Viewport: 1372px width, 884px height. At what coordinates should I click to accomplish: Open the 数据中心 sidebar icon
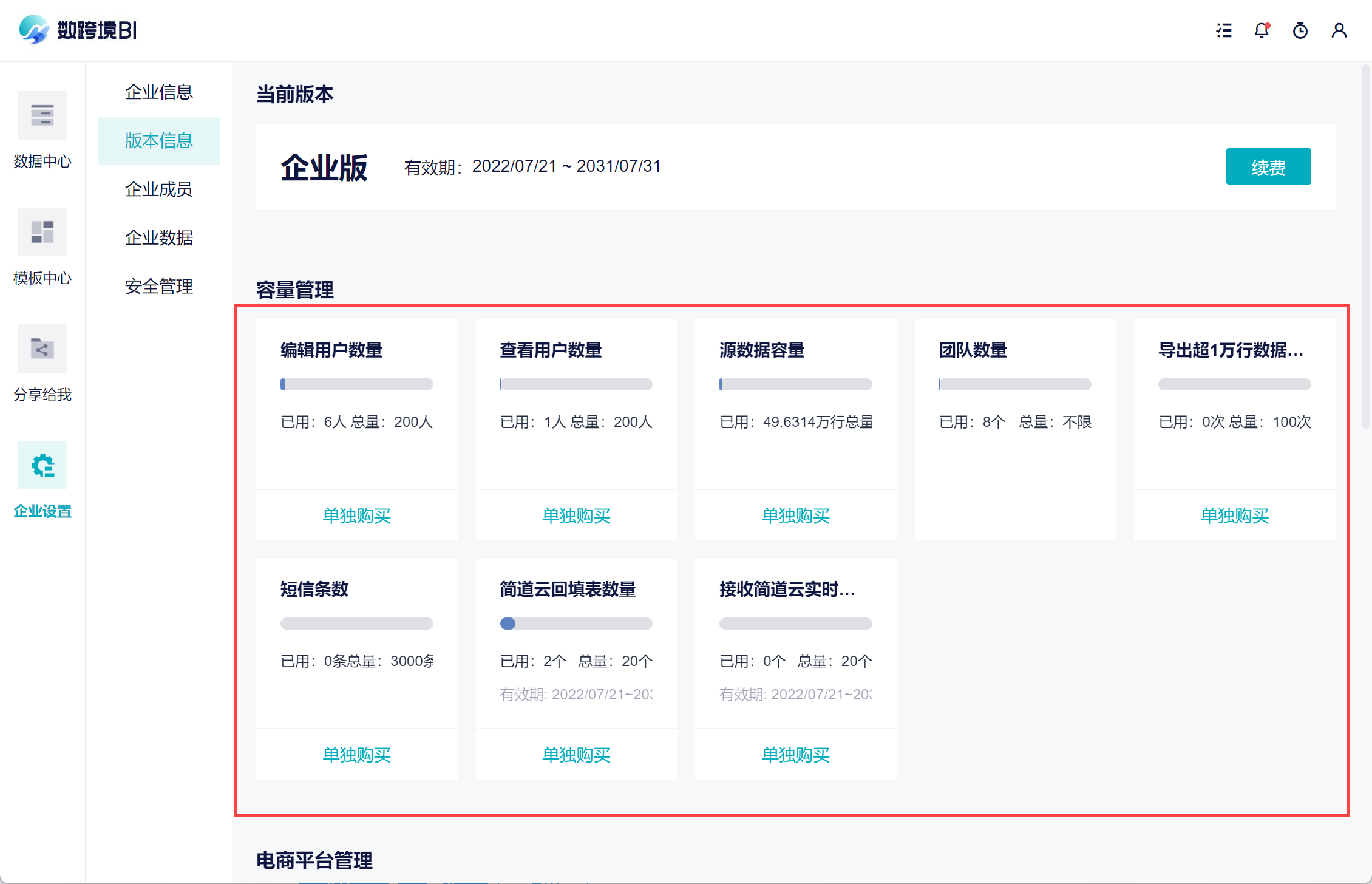[42, 115]
